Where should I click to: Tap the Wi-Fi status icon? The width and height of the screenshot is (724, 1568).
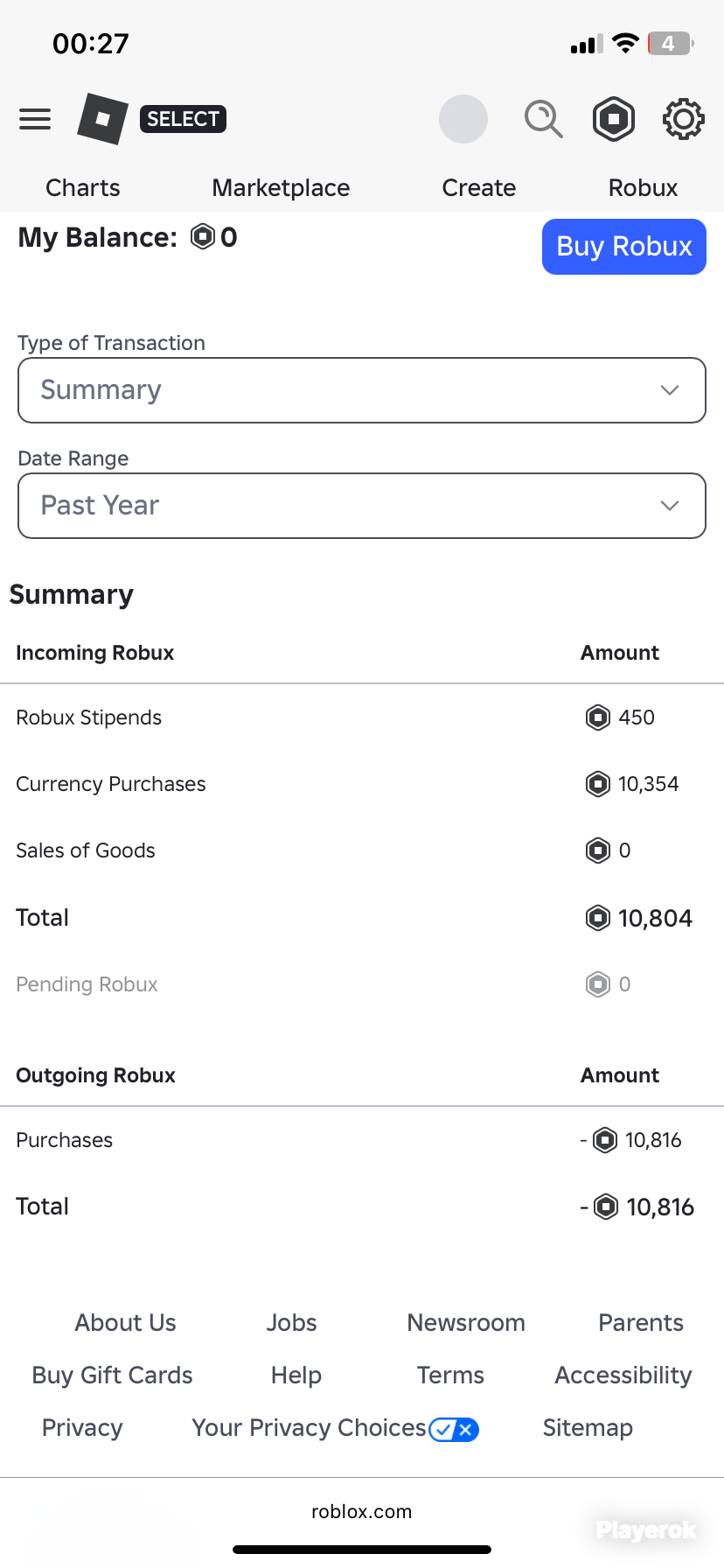(625, 43)
